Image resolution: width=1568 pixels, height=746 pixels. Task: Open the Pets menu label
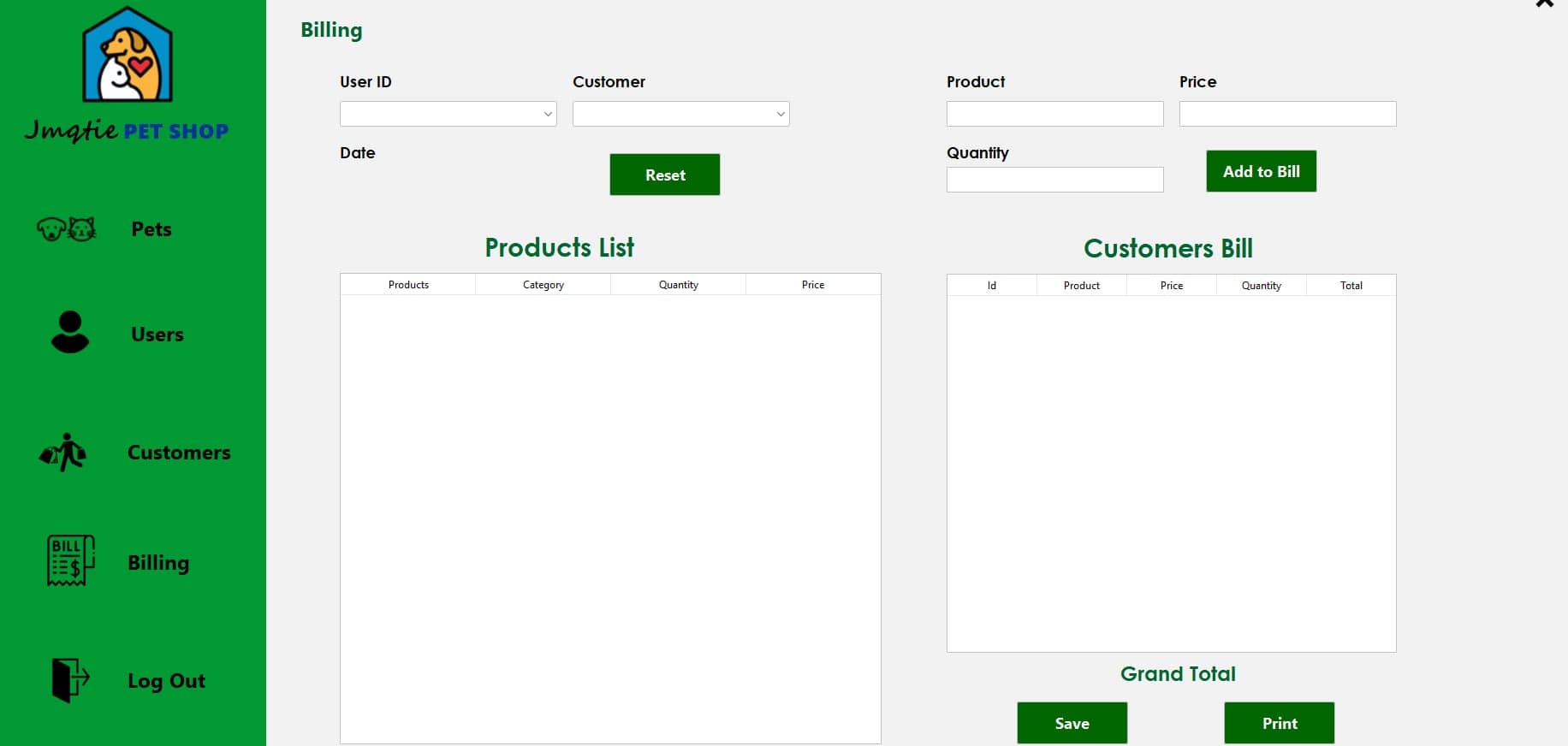151,229
